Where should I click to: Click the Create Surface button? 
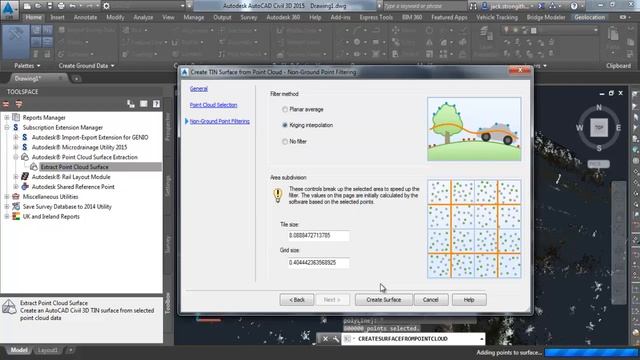tap(384, 300)
